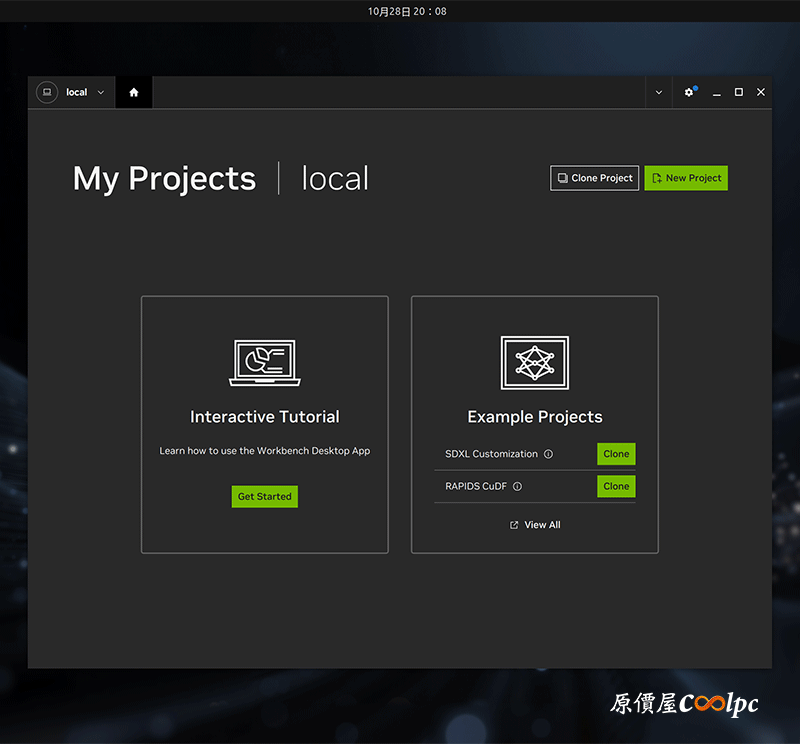
Task: Show info for SDXL Customization
Action: (x=548, y=454)
